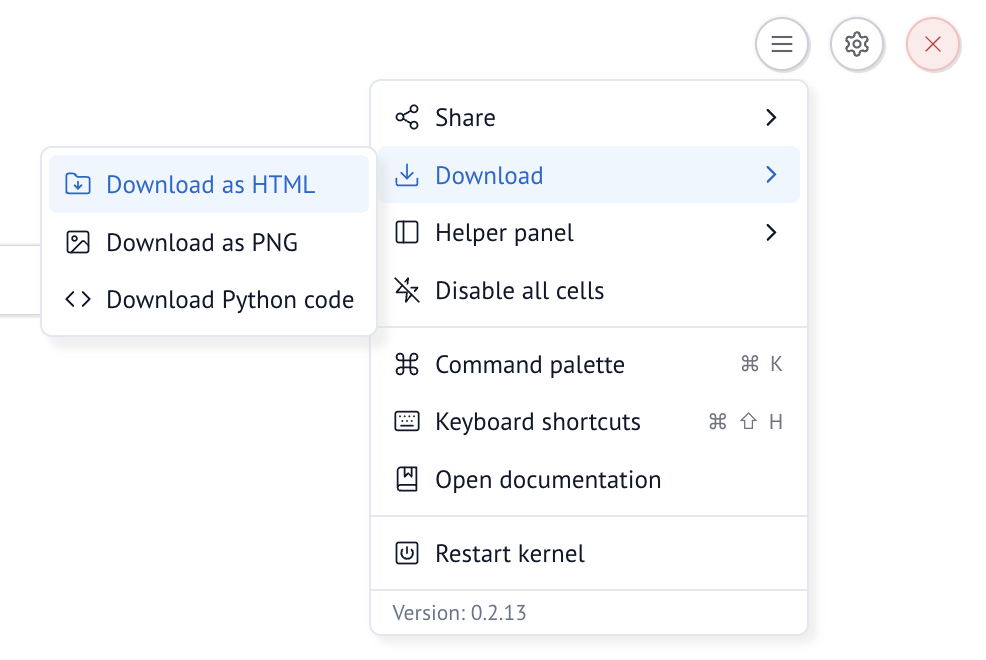This screenshot has height=660, width=986.
Task: Click the hamburger menu icon button
Action: pyautogui.click(x=782, y=44)
